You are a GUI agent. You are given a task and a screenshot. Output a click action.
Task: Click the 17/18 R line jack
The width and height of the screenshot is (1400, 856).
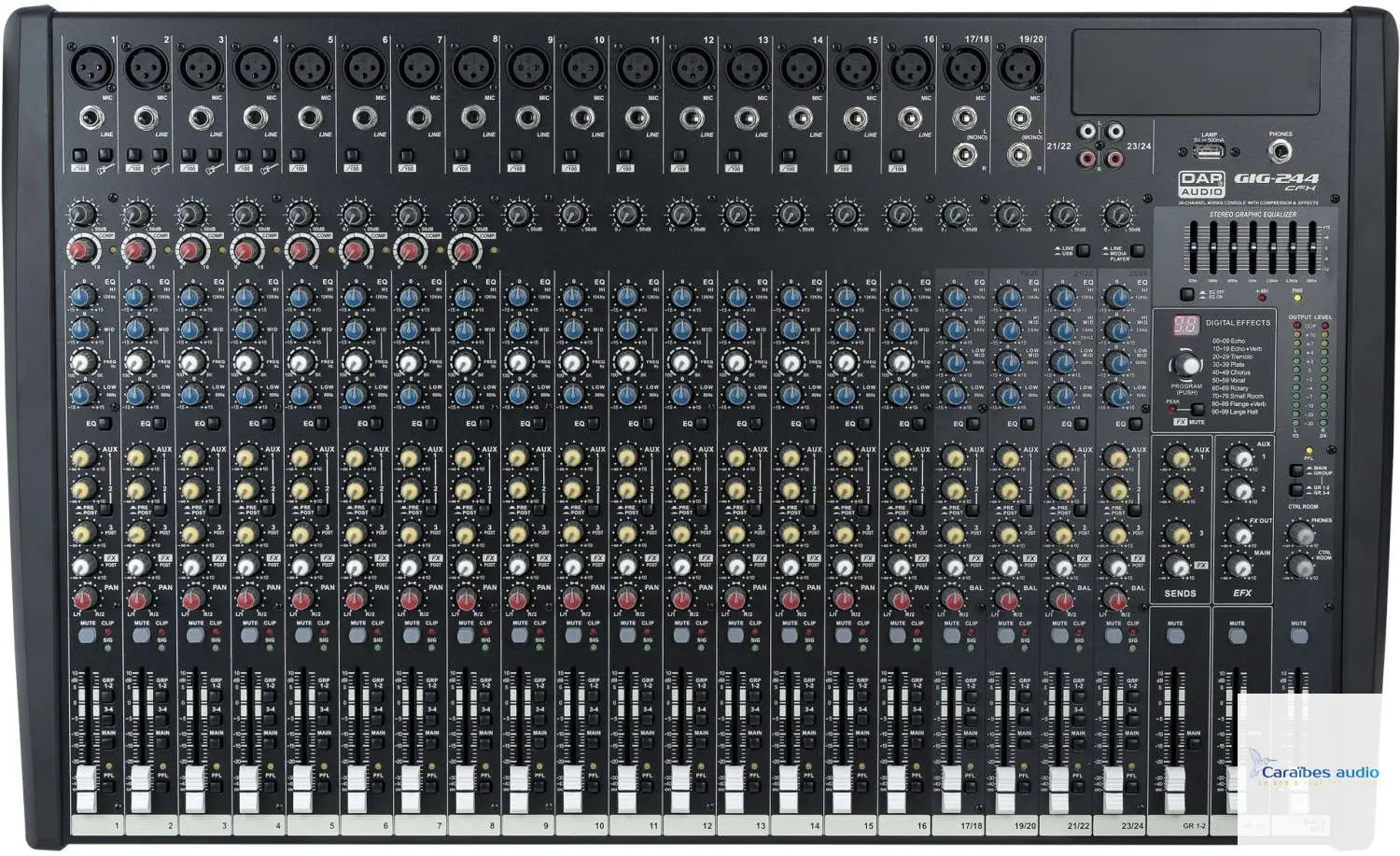(x=965, y=154)
